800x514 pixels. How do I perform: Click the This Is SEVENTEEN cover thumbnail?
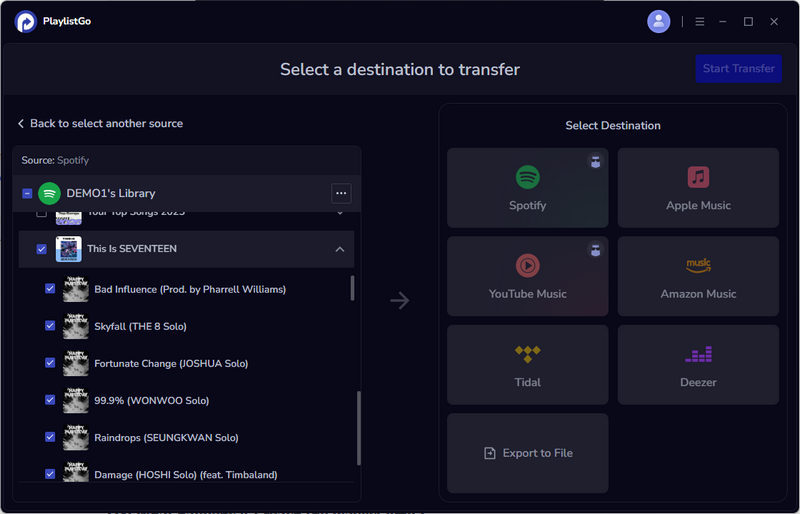click(x=68, y=249)
